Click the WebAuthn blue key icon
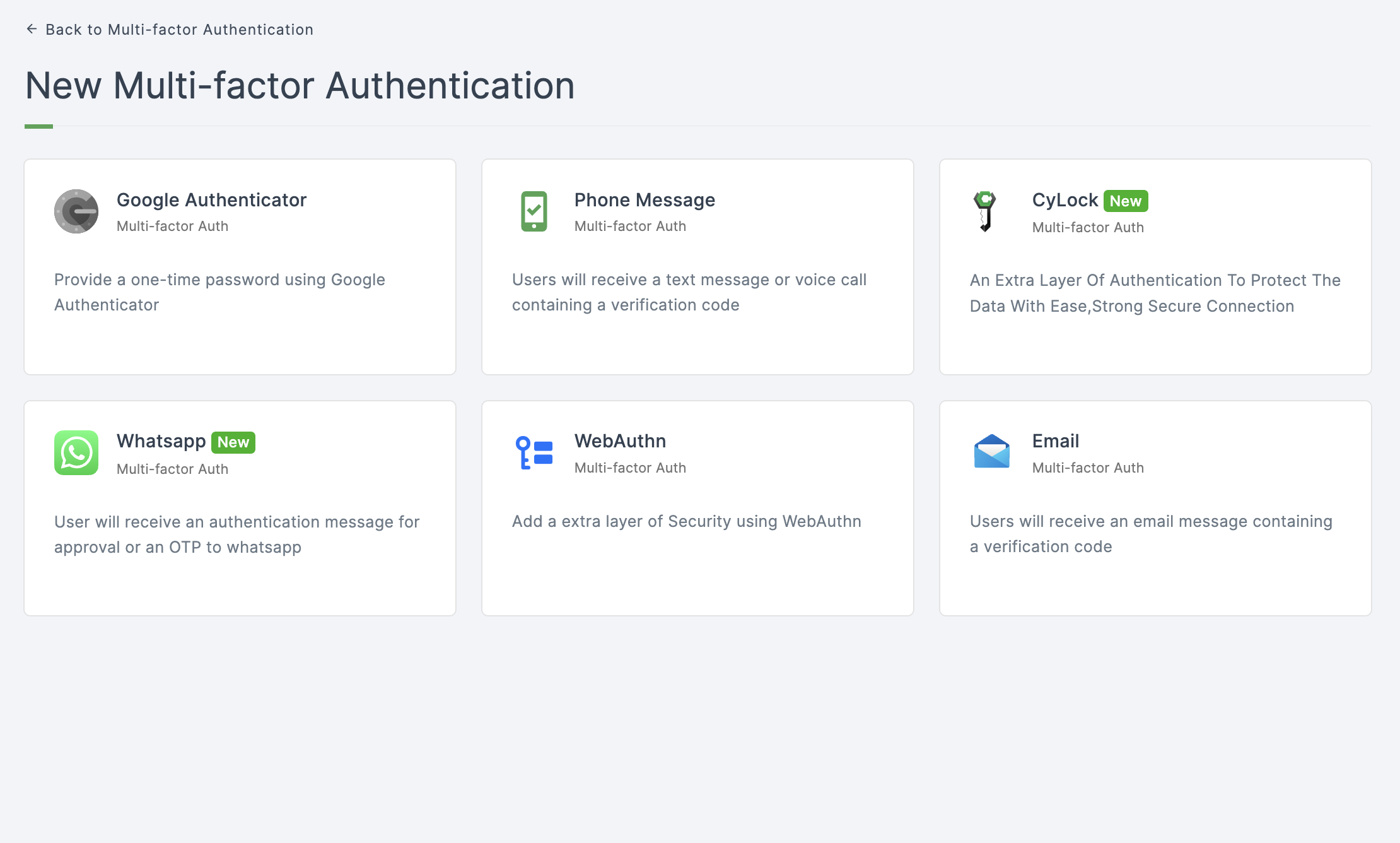This screenshot has height=843, width=1400. click(534, 452)
